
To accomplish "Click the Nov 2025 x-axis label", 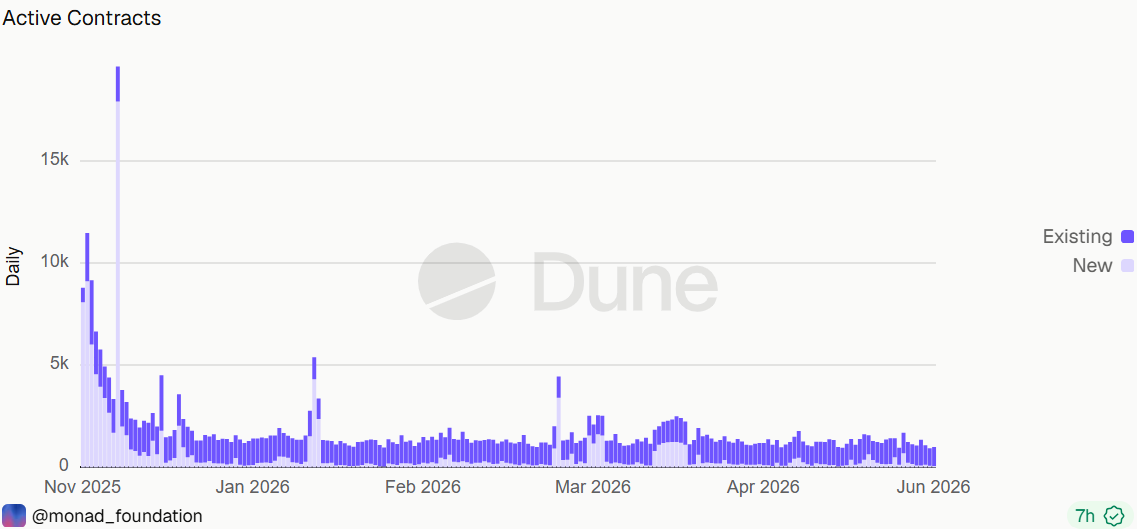I will (x=82, y=487).
